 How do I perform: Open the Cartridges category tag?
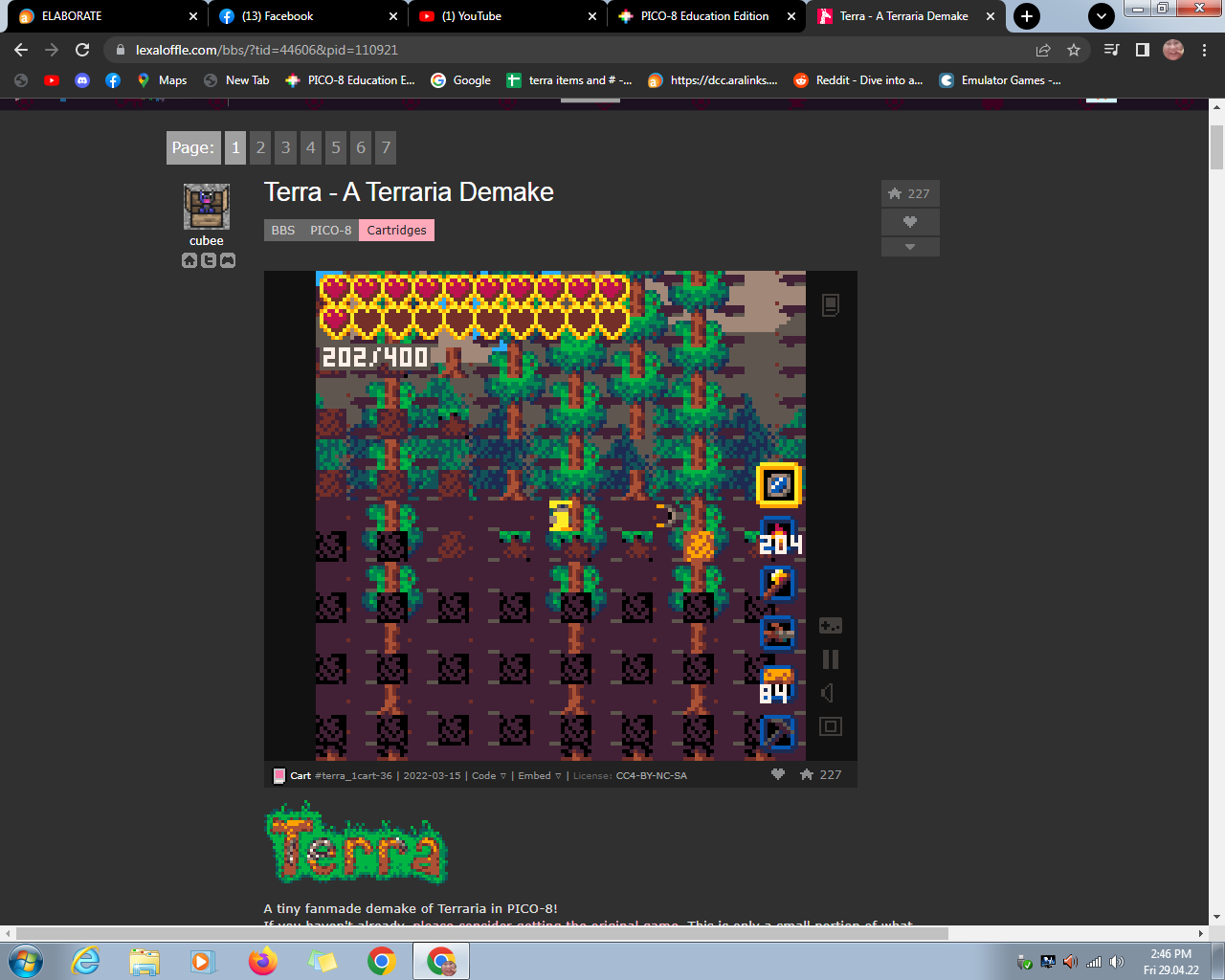pos(397,231)
